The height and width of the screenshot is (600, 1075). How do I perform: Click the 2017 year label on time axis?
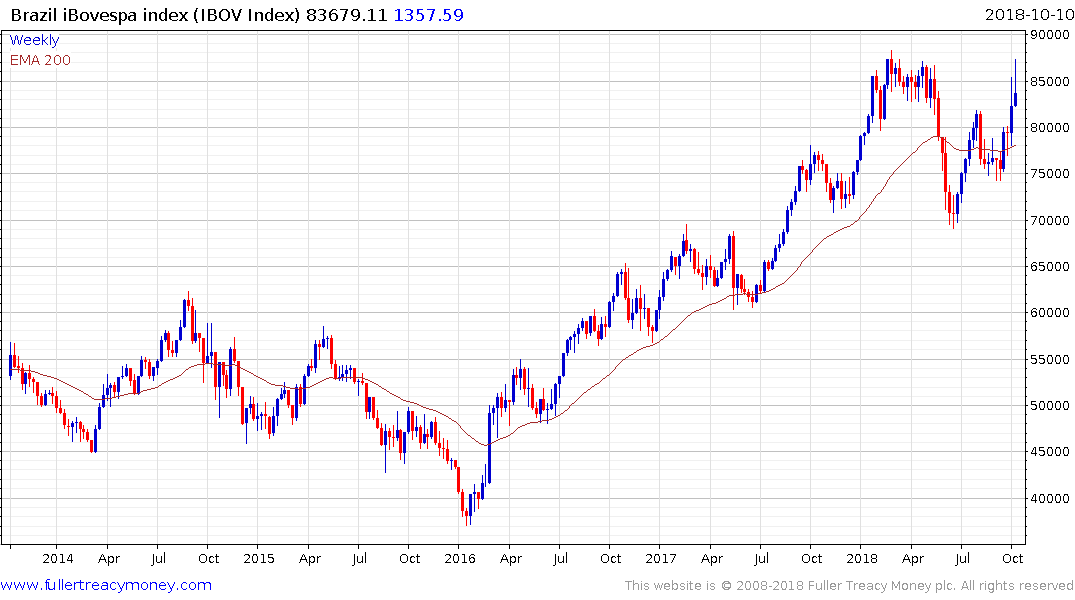661,559
